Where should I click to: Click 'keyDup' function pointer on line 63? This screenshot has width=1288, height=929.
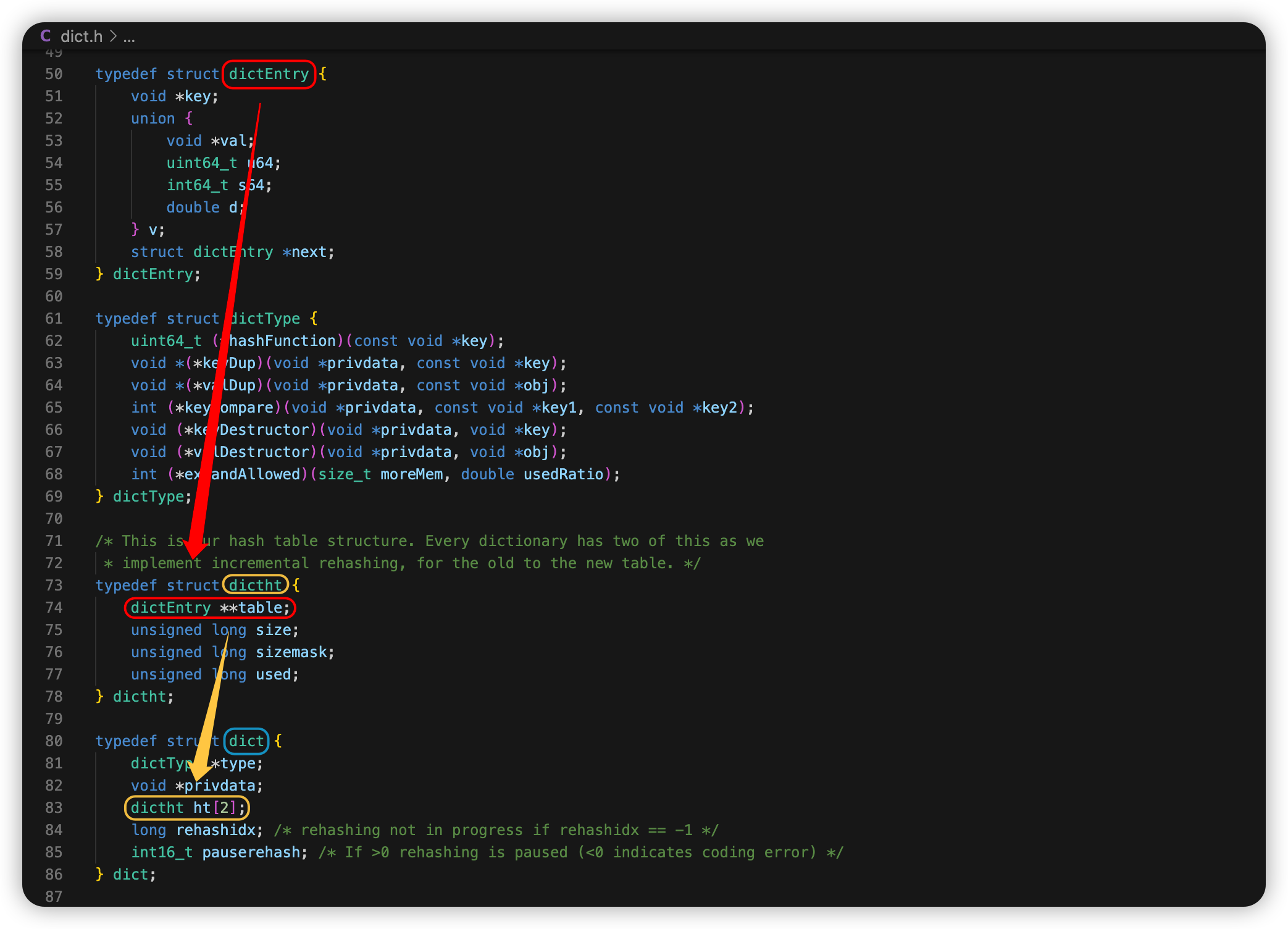click(x=228, y=363)
